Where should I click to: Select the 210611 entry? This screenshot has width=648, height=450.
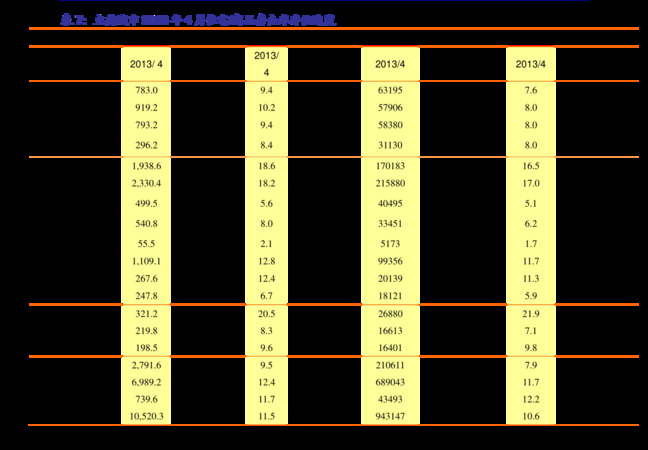coord(390,365)
